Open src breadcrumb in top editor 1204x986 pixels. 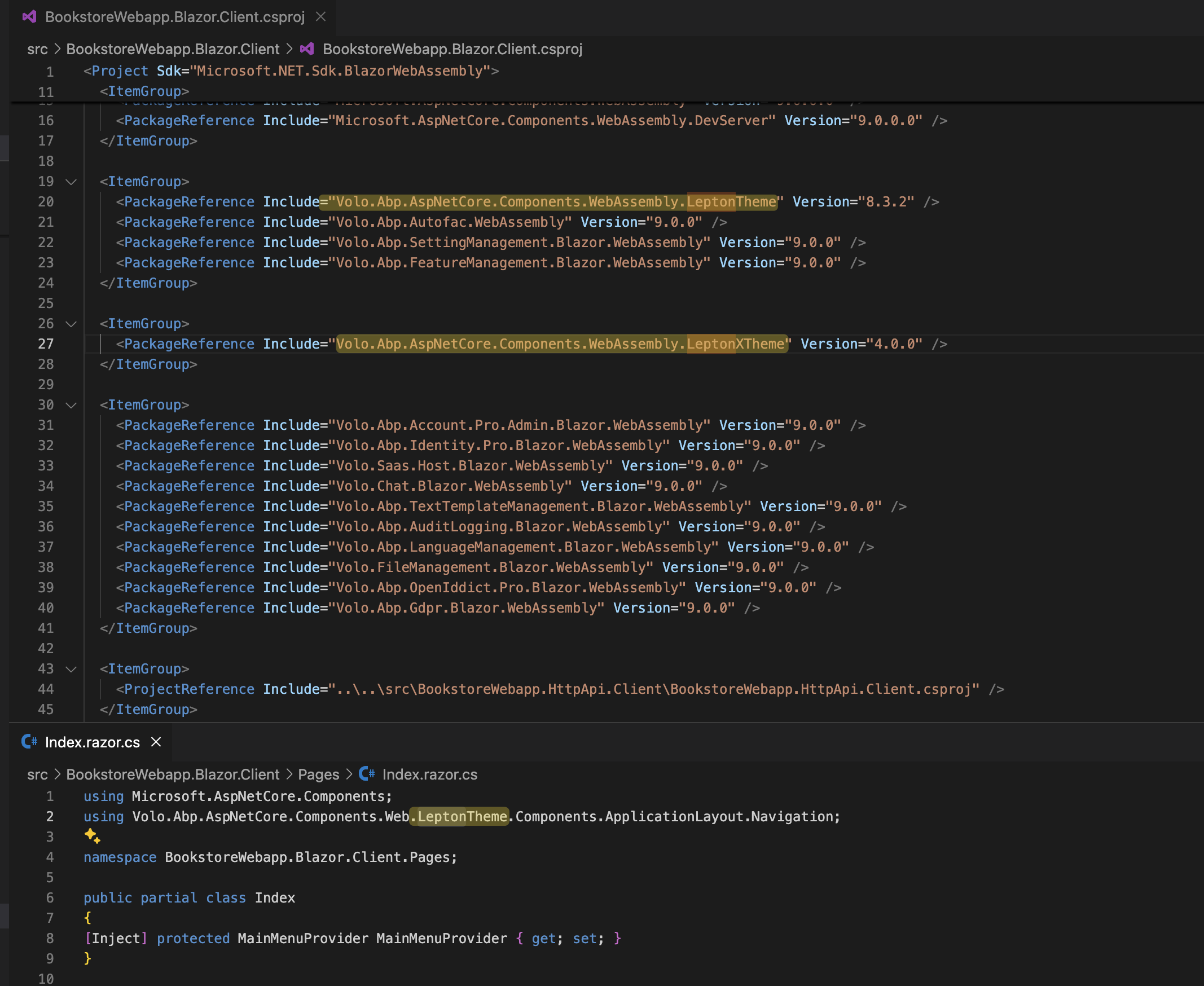[37, 49]
